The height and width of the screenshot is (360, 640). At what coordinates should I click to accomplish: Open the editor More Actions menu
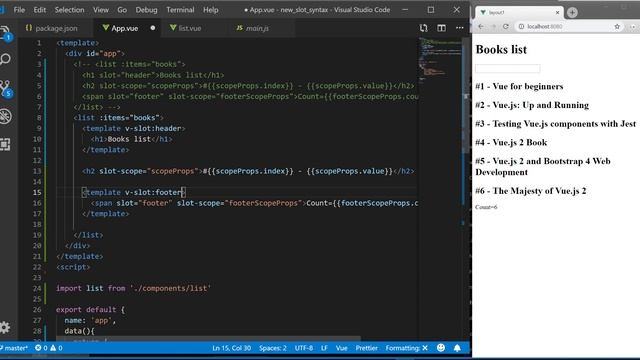(460, 28)
